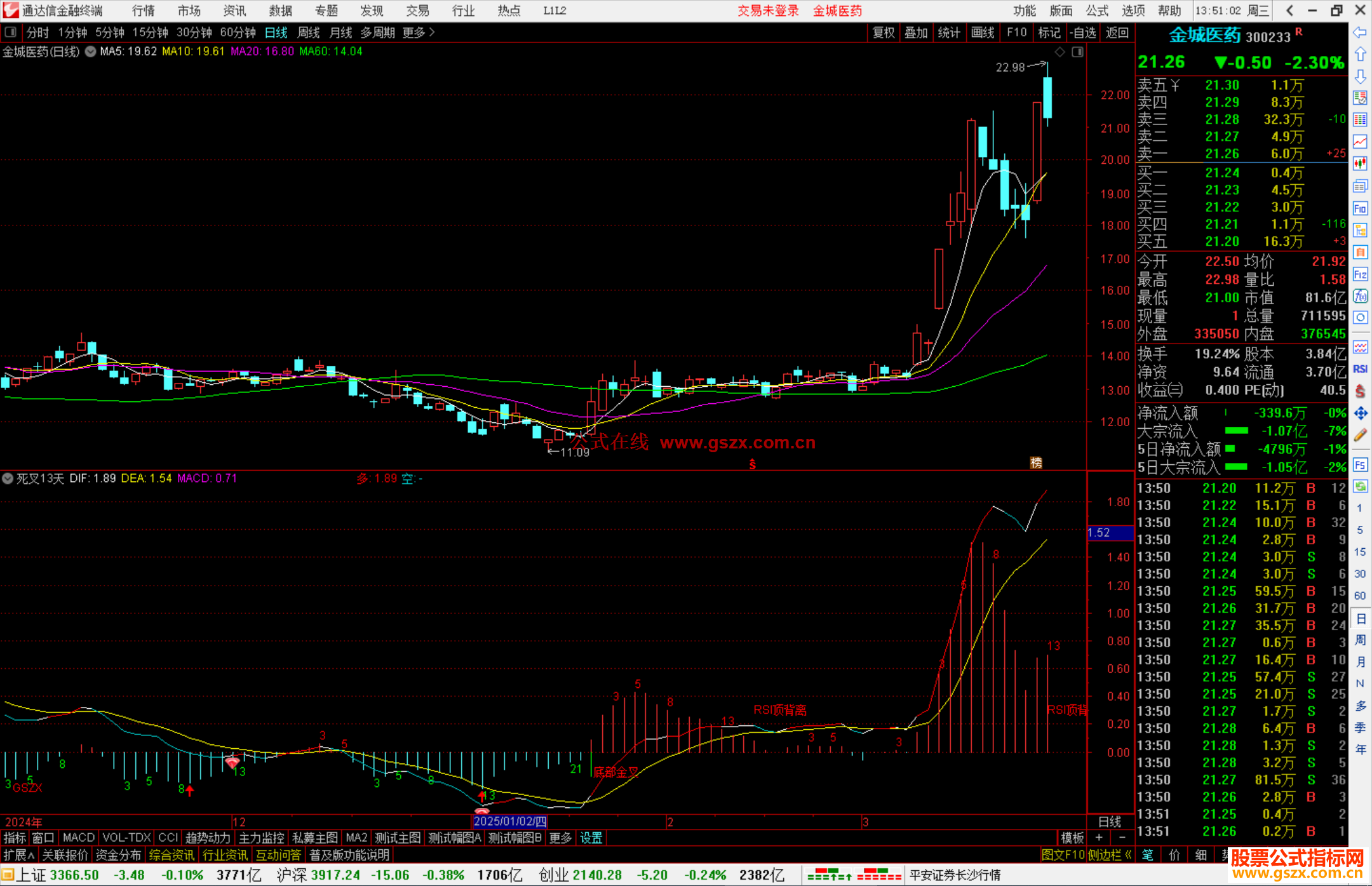
Task: Click the red S dollar sidebar icon
Action: coord(1360,391)
